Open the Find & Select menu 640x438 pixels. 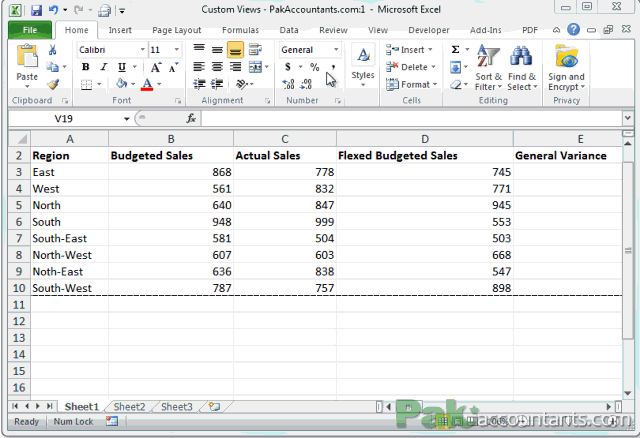522,68
